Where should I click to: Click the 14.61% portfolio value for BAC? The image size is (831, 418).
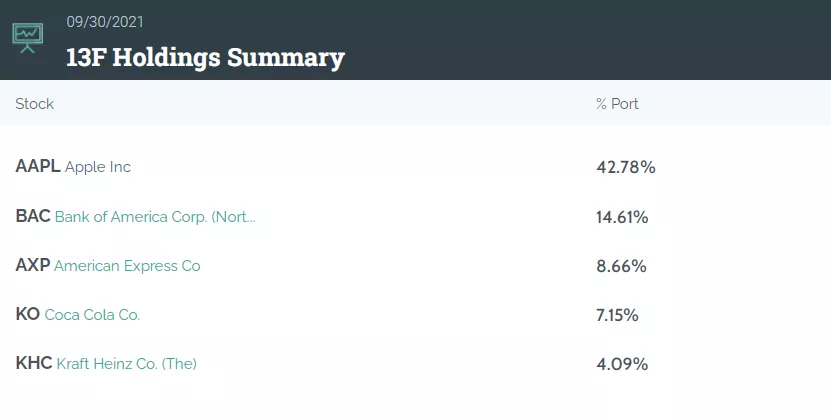[622, 217]
